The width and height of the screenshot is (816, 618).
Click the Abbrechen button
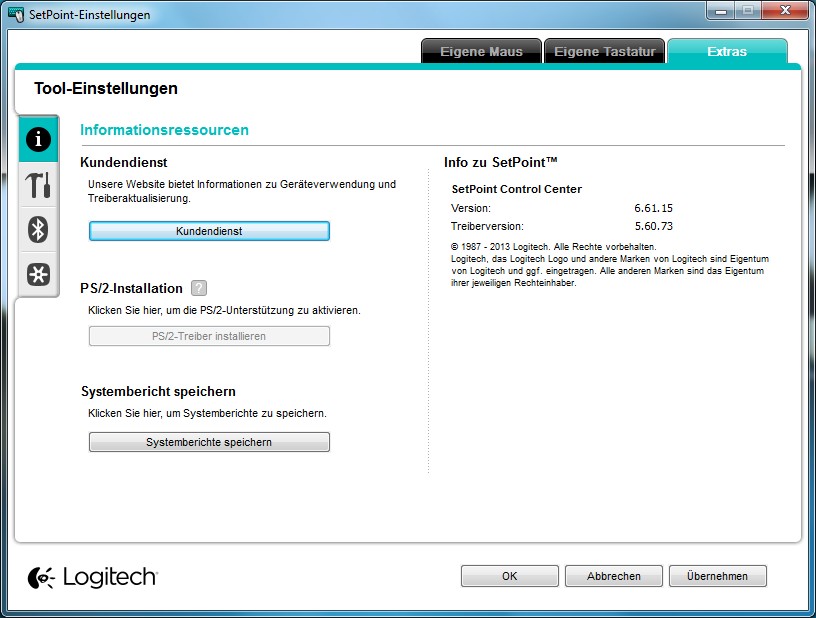click(x=614, y=576)
